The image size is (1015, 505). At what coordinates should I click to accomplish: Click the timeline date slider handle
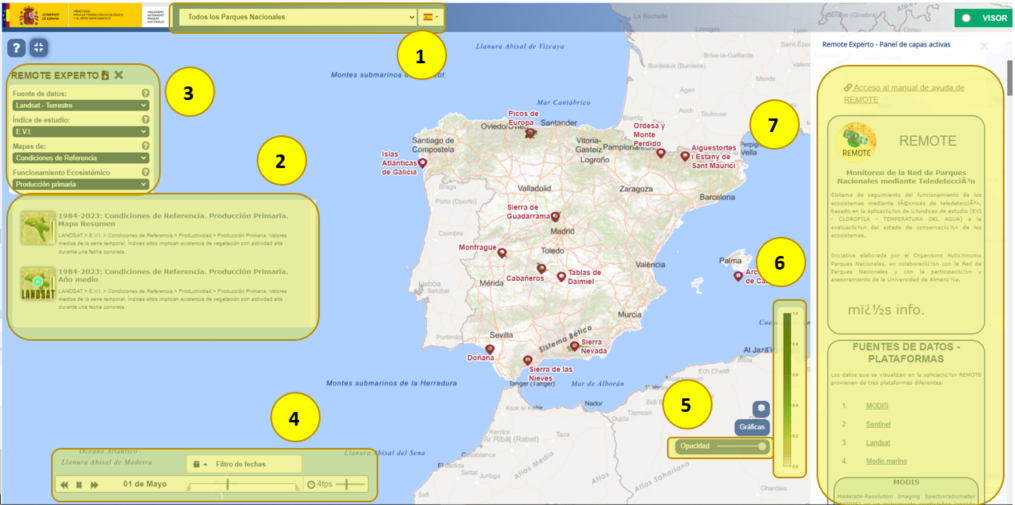click(228, 484)
